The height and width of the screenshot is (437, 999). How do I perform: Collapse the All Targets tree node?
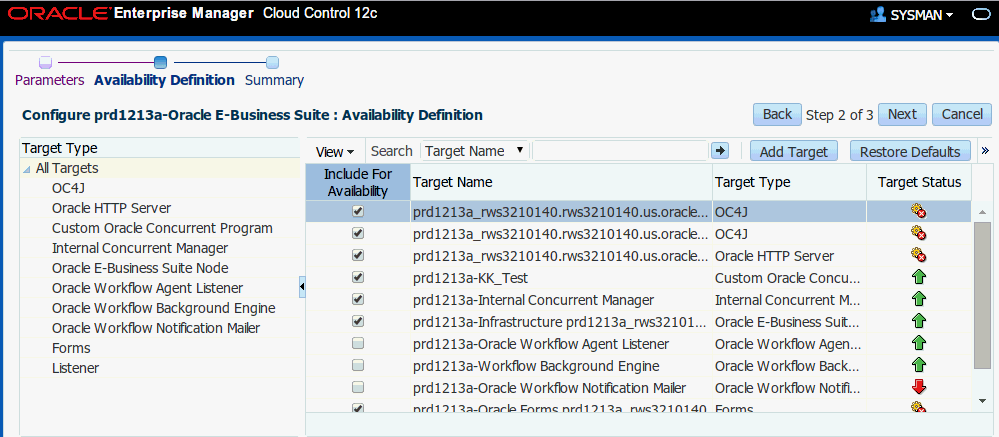click(27, 169)
